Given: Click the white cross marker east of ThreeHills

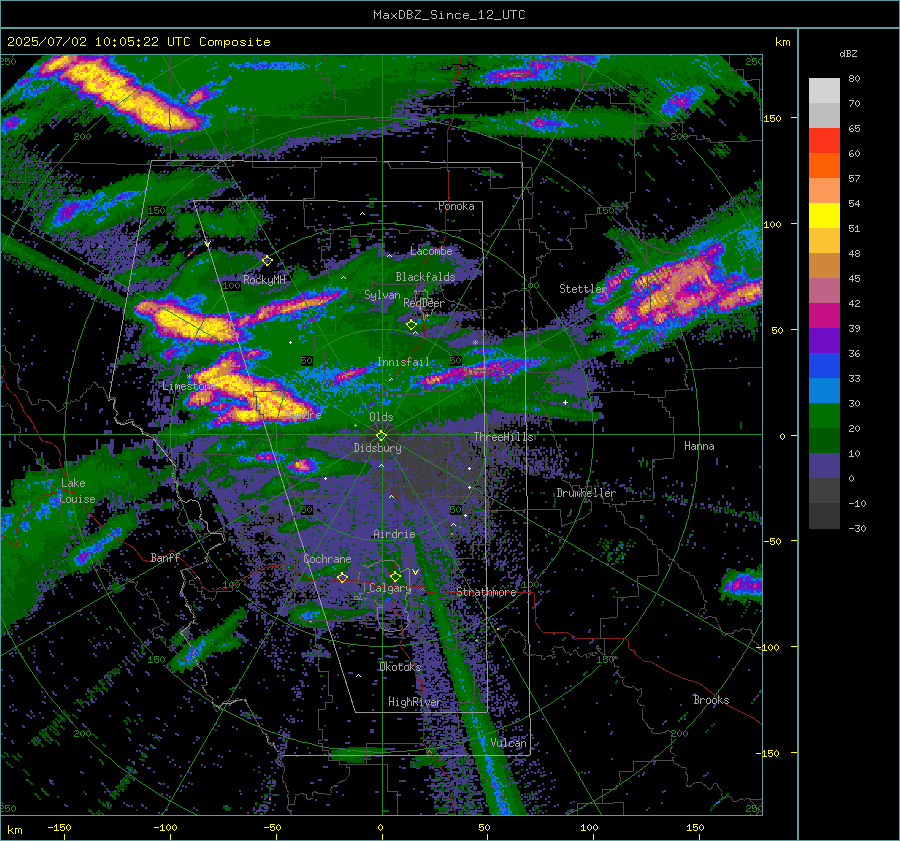Looking at the screenshot, I should pyautogui.click(x=565, y=402).
